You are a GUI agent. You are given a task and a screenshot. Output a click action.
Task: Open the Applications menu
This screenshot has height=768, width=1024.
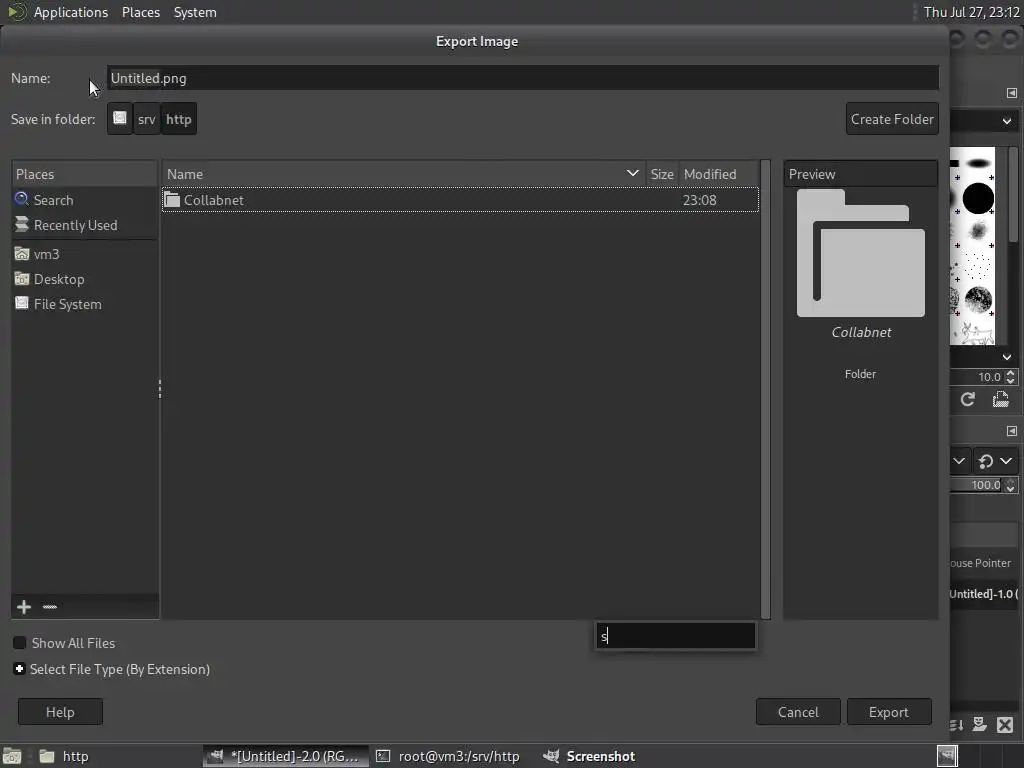pyautogui.click(x=71, y=12)
